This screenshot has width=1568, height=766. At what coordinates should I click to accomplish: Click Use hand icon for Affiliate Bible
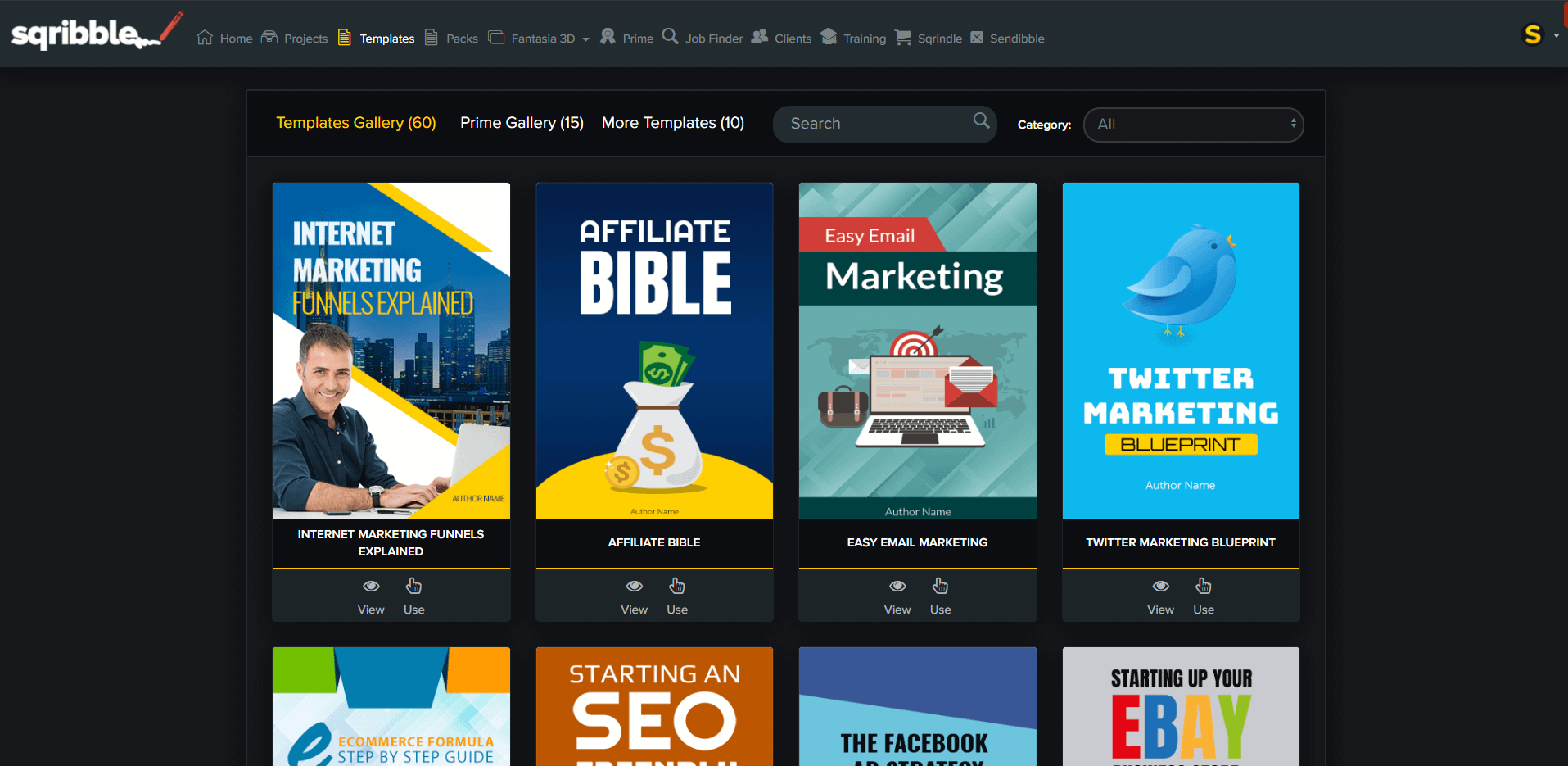click(x=677, y=586)
